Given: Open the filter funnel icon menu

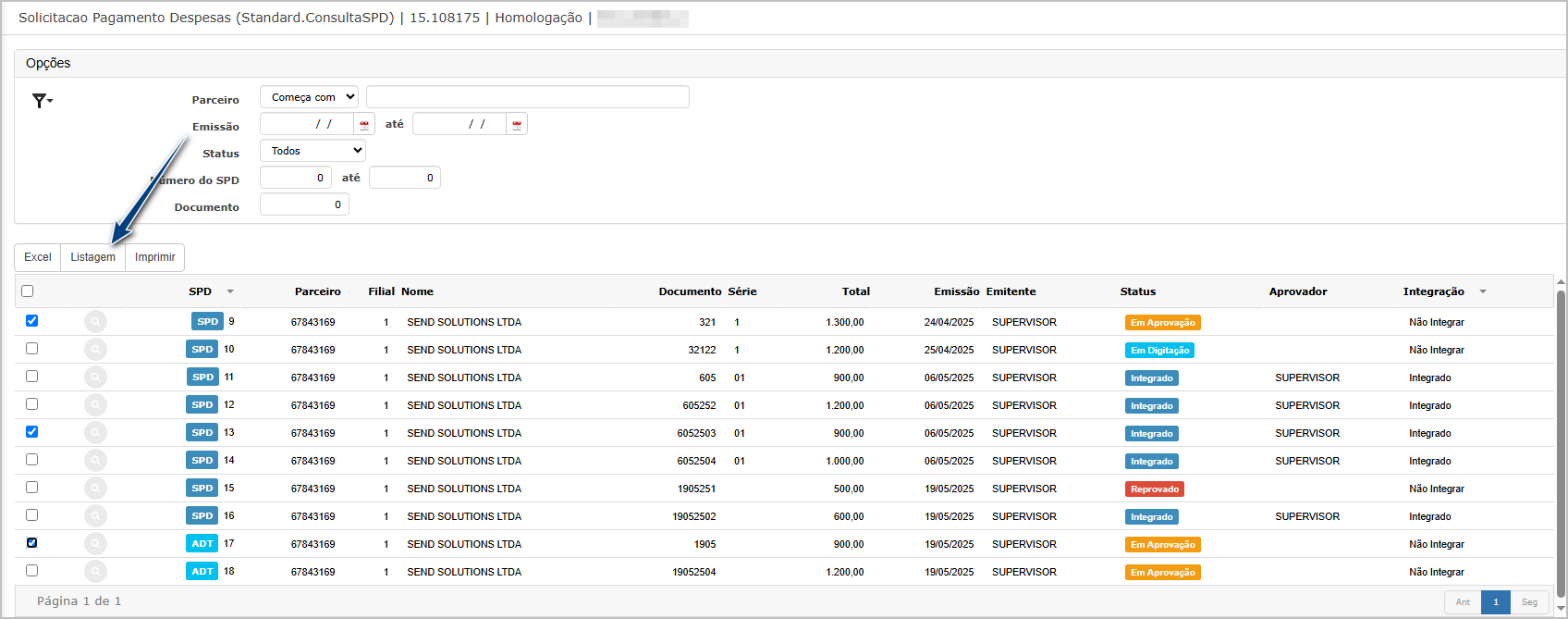Looking at the screenshot, I should coord(42,101).
